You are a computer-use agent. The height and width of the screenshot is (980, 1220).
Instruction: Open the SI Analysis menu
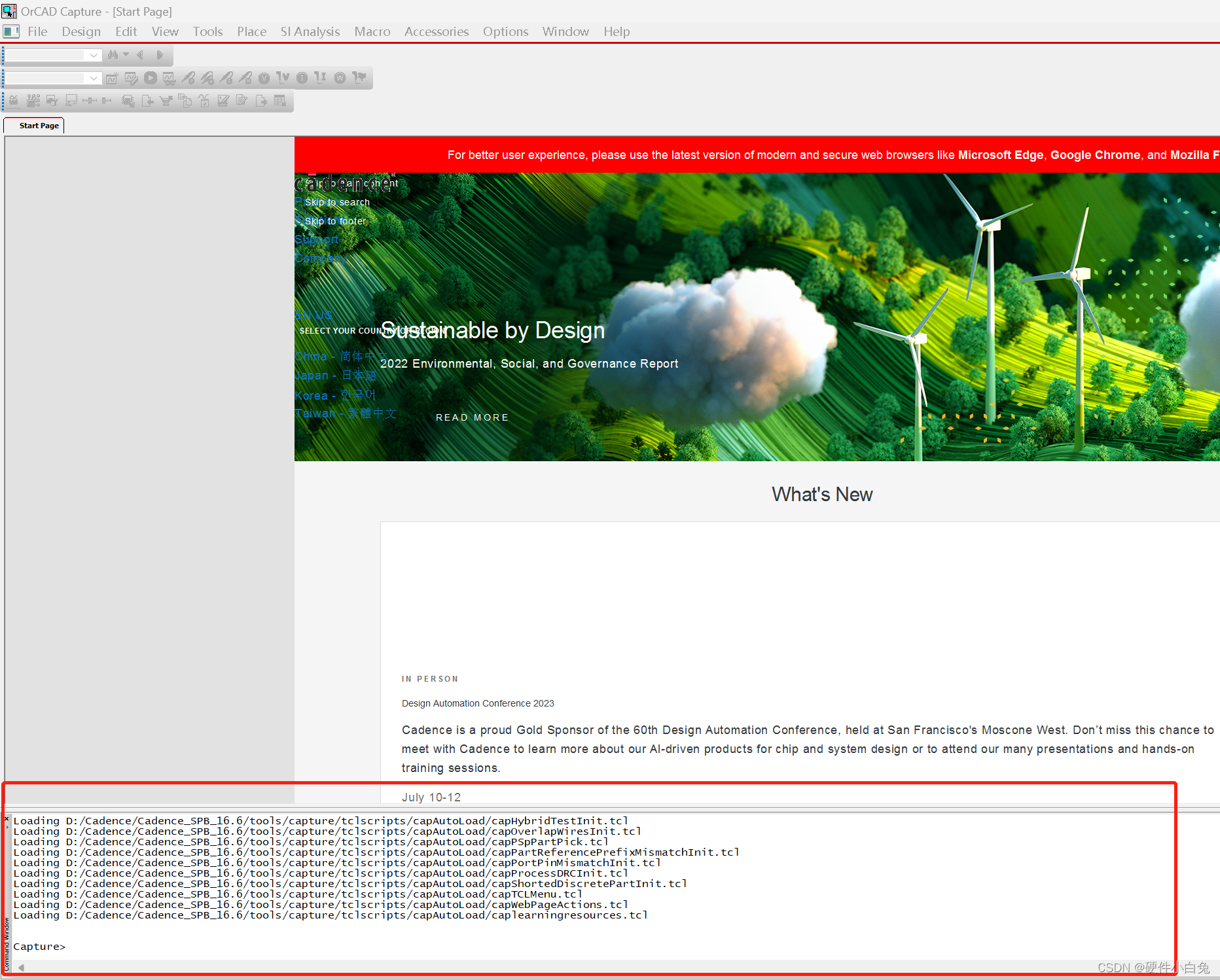(x=310, y=31)
